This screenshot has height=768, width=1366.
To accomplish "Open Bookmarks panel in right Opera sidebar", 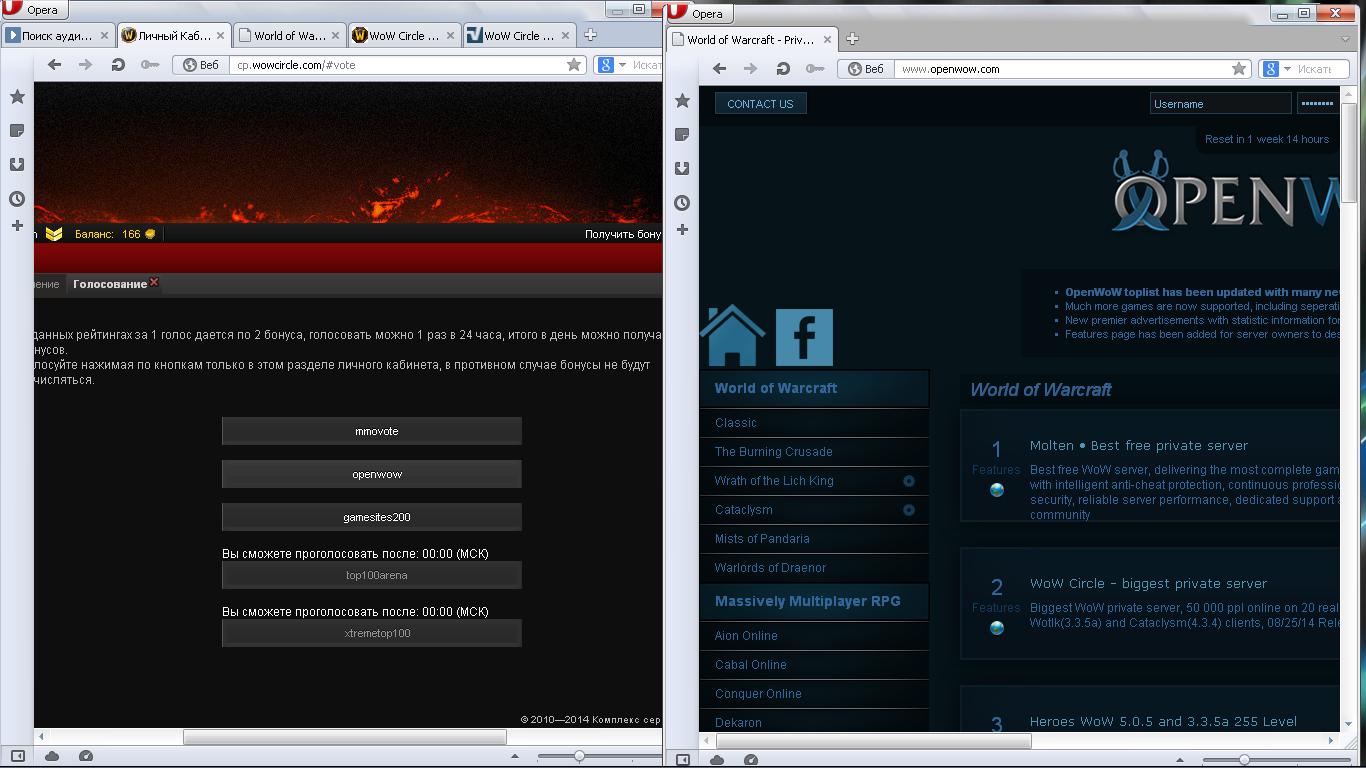I will pyautogui.click(x=682, y=101).
